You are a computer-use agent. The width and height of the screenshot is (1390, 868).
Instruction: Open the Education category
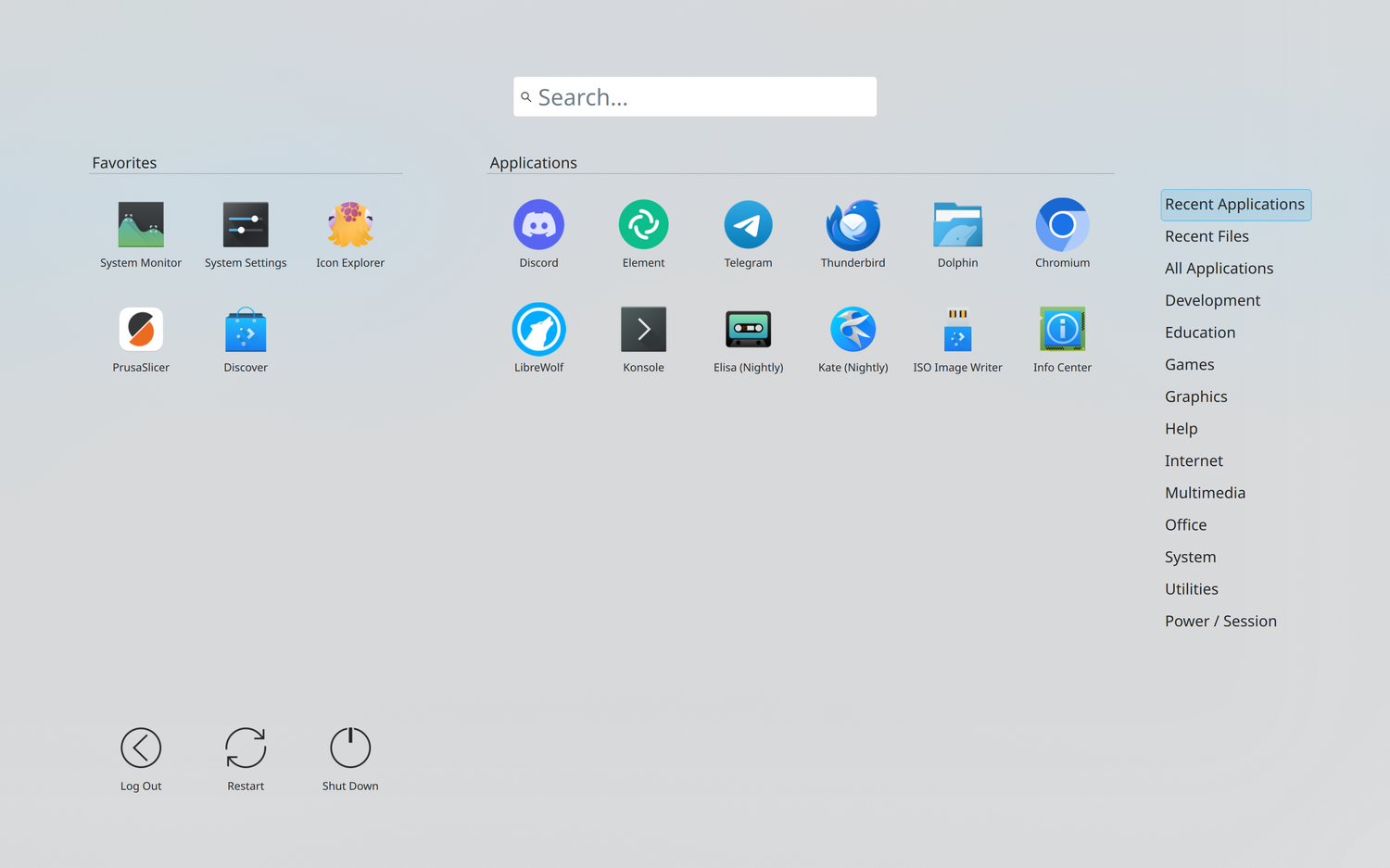point(1200,333)
